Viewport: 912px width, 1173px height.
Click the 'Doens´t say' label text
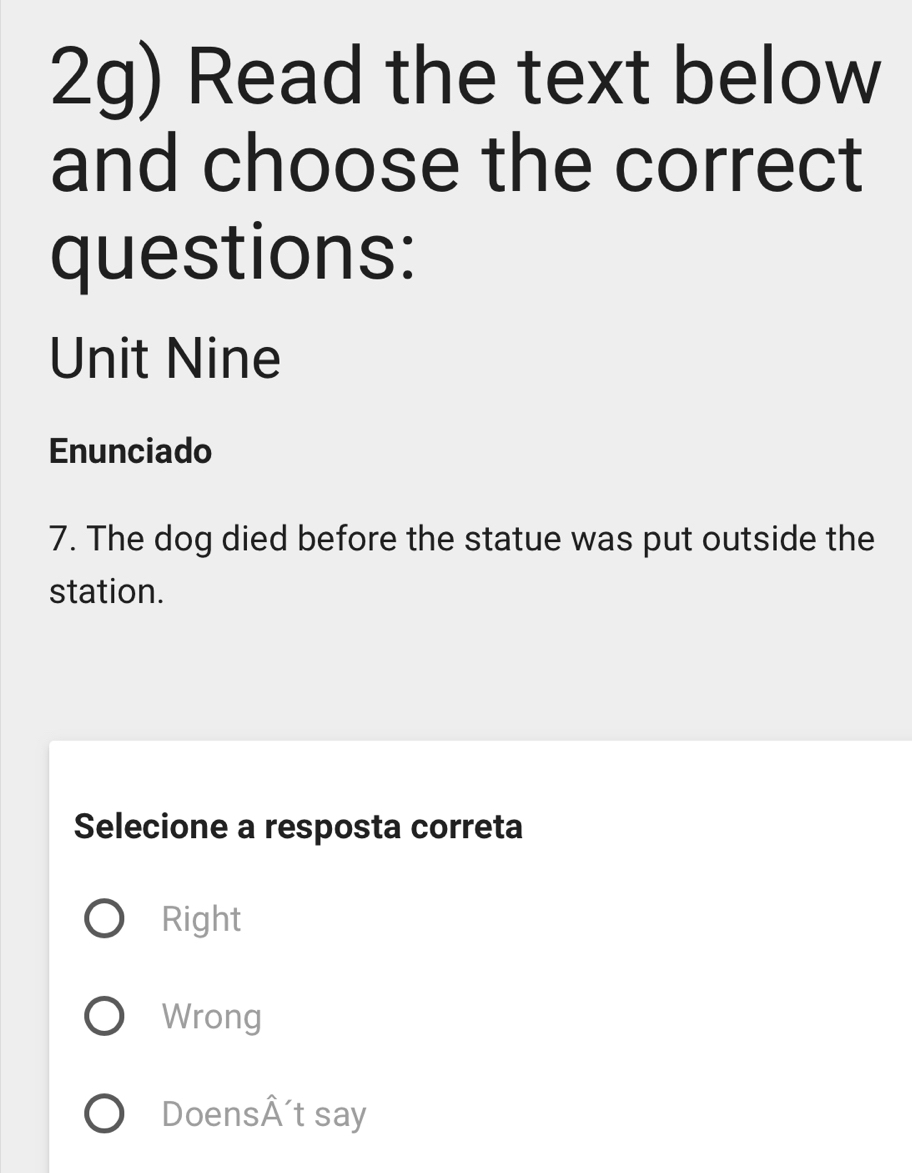pos(265,1114)
